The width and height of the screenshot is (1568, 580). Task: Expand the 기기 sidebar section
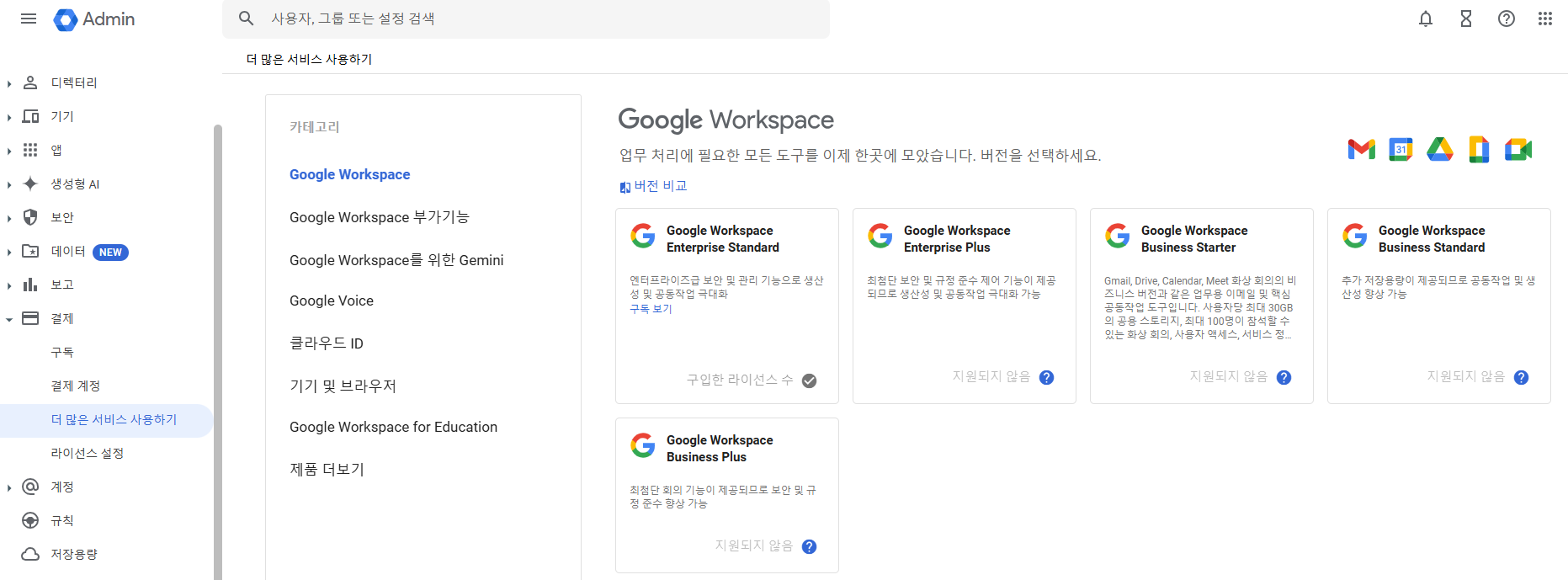point(8,117)
